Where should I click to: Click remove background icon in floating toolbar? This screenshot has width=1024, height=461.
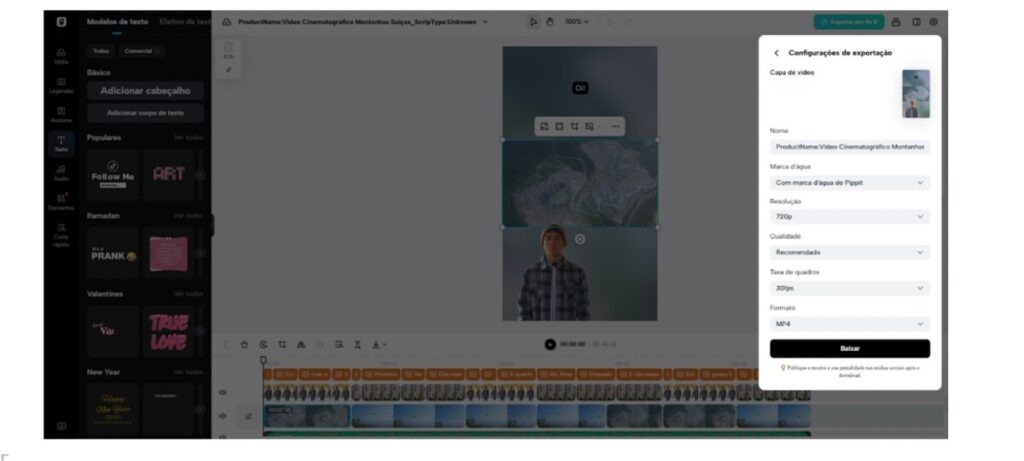click(590, 127)
